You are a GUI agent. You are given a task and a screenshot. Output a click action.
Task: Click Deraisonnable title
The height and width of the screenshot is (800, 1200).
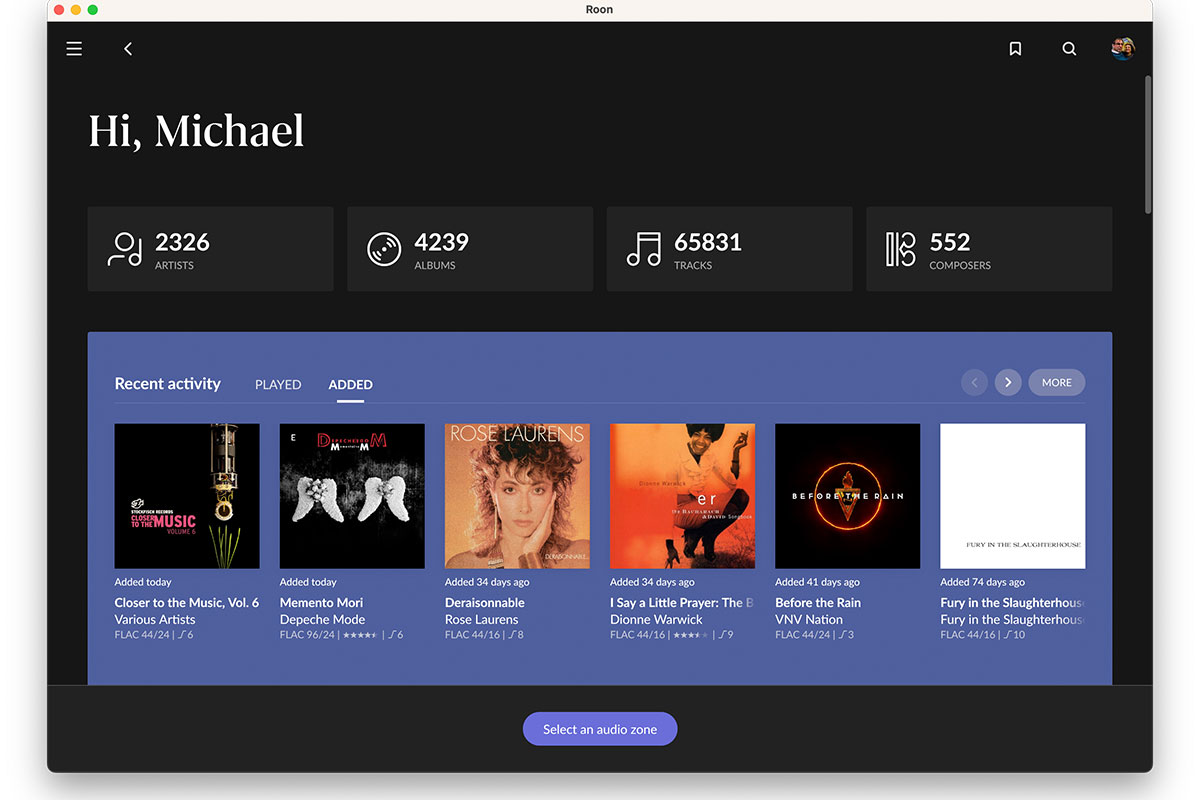pos(485,603)
